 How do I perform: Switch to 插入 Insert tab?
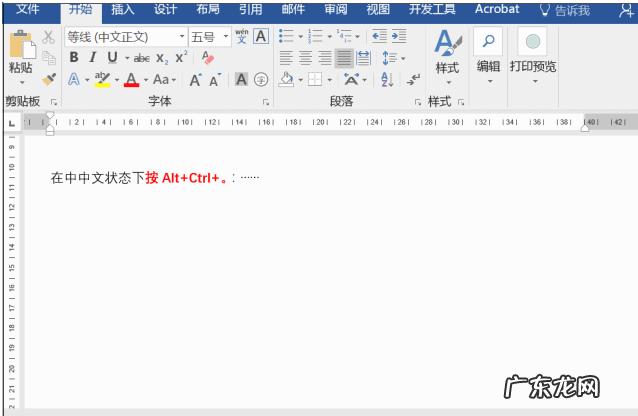click(x=123, y=9)
